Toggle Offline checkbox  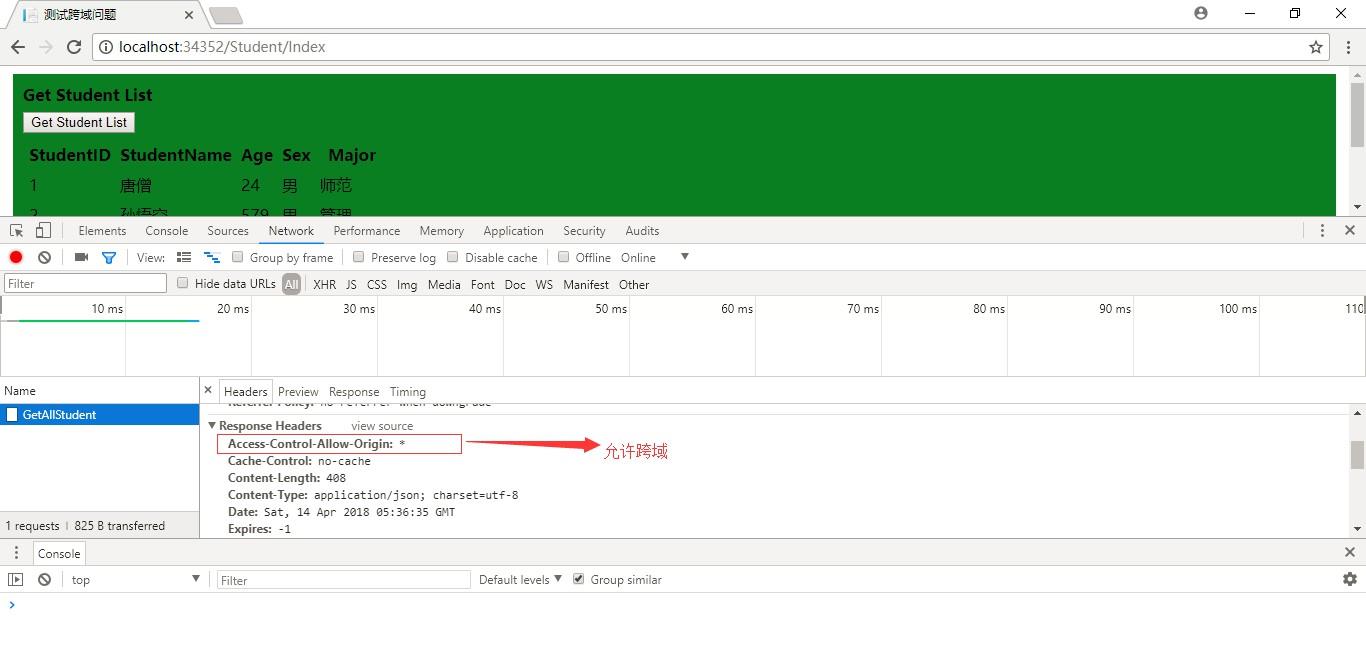pyautogui.click(x=564, y=257)
